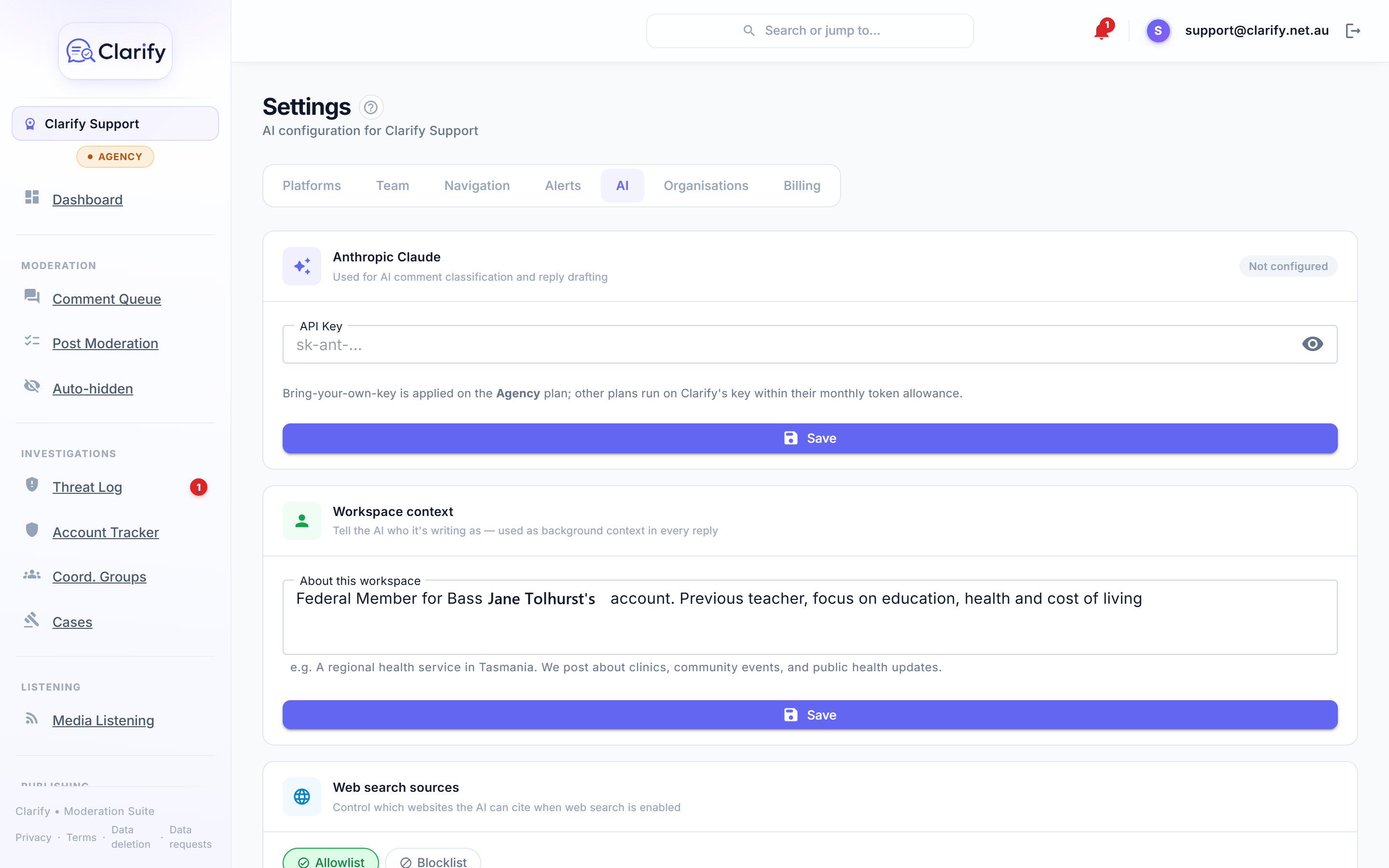The image size is (1389, 868).
Task: Click the Auto-hidden crossed-eye icon
Action: (x=32, y=386)
